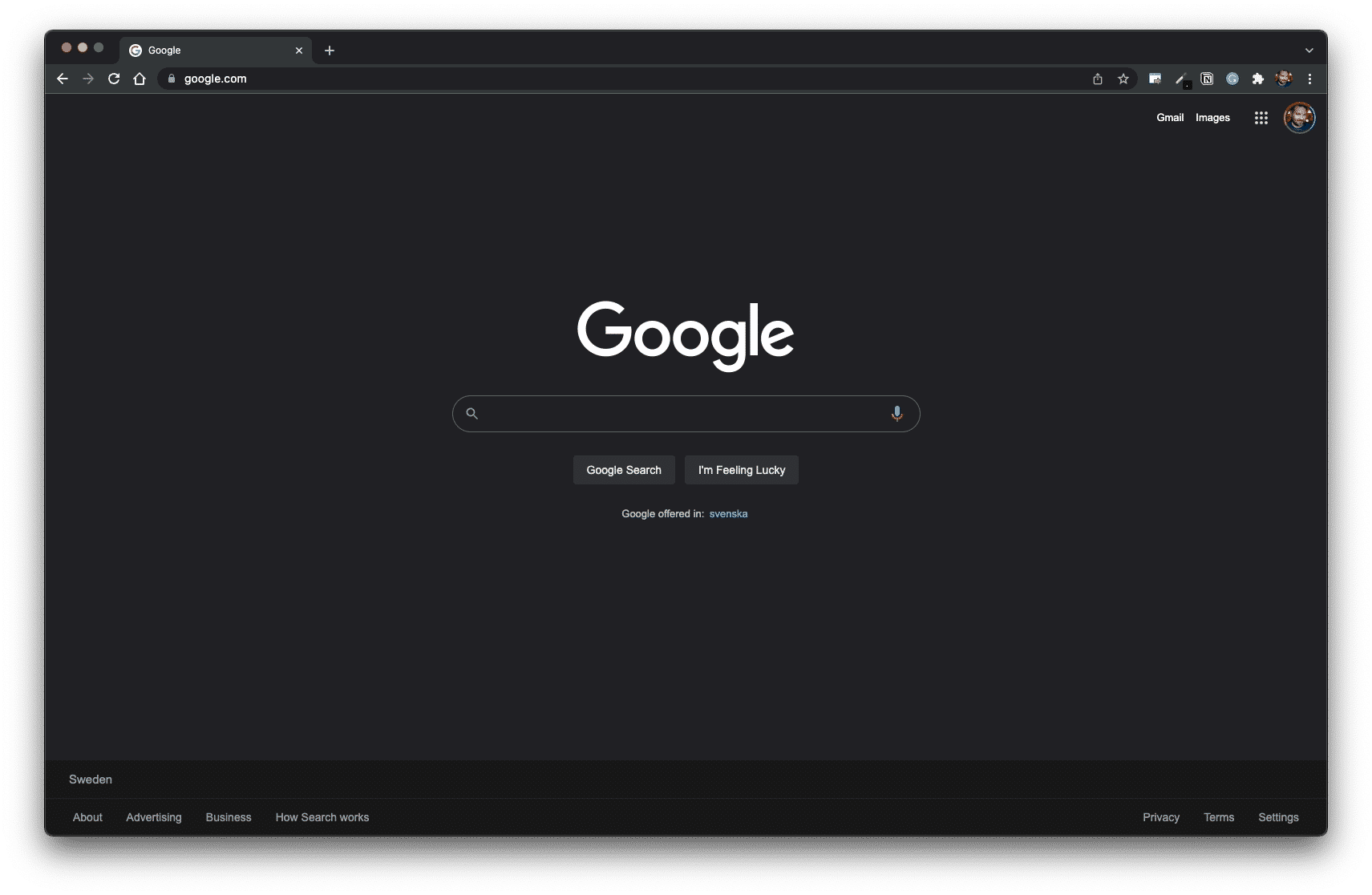Click the yellow minimize window button

[83, 47]
